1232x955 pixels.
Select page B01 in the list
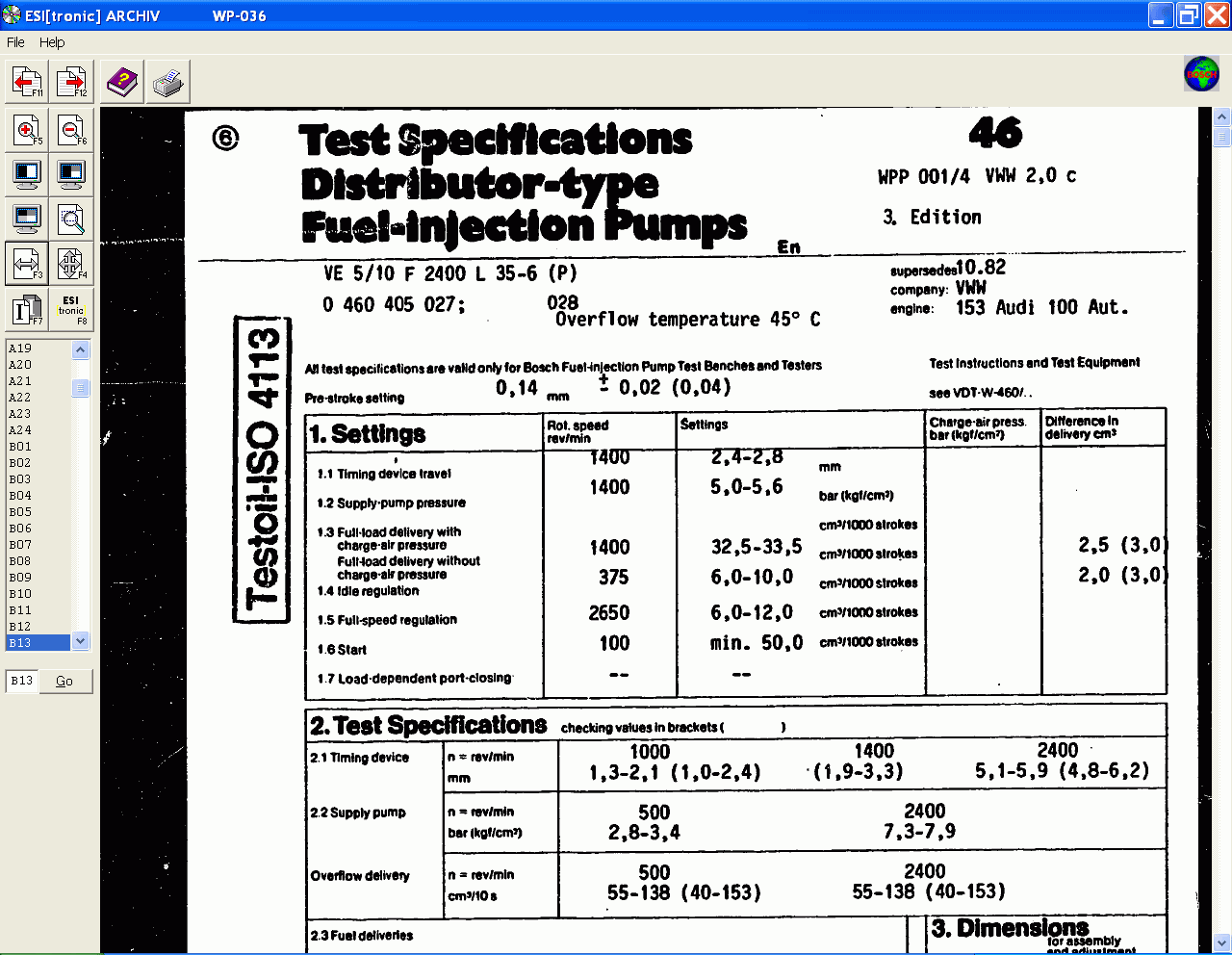click(x=38, y=447)
